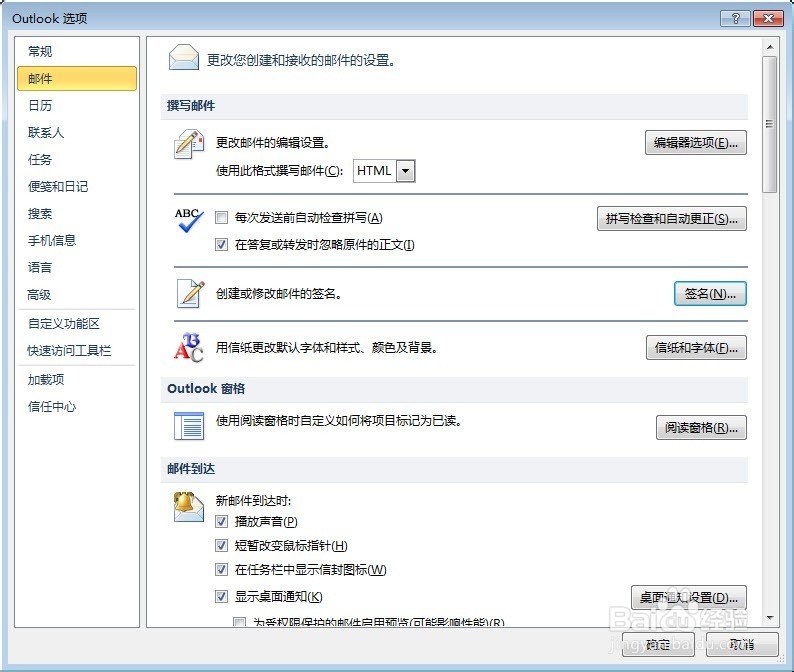The height and width of the screenshot is (672, 794).
Task: Toggle 短暂改变鼠标指针 checkbox
Action: (221, 545)
